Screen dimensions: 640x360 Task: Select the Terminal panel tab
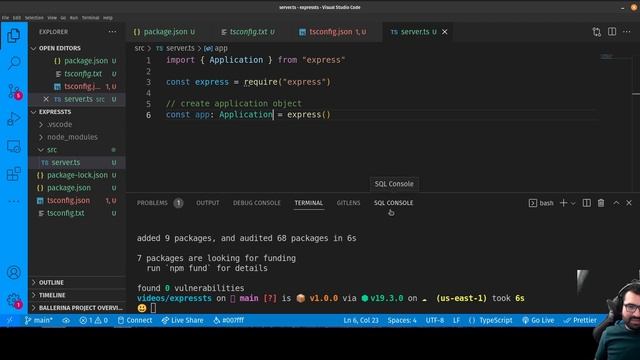pyautogui.click(x=309, y=203)
